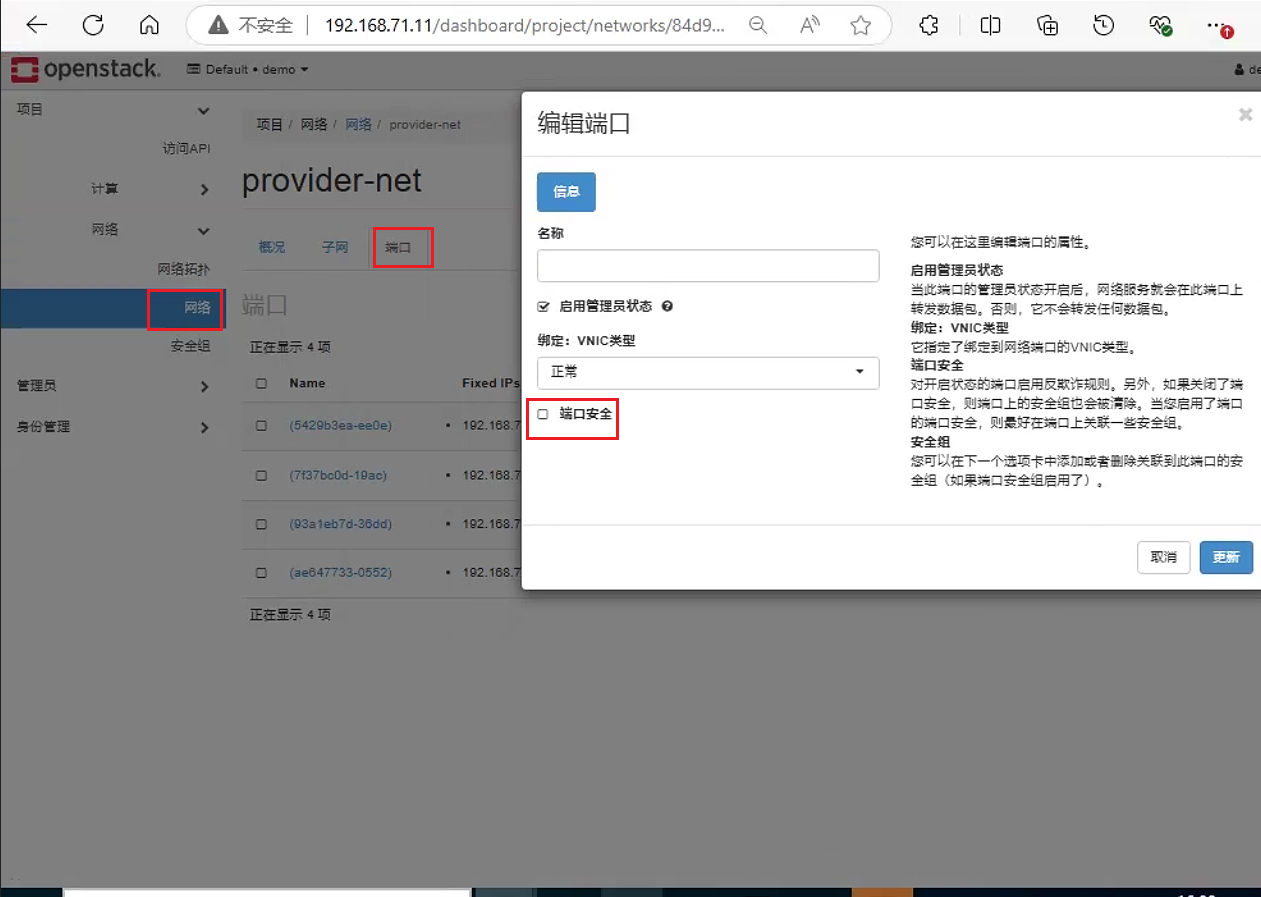The image size is (1261, 897).
Task: Click the 项目 breadcrumb
Action: click(x=270, y=124)
